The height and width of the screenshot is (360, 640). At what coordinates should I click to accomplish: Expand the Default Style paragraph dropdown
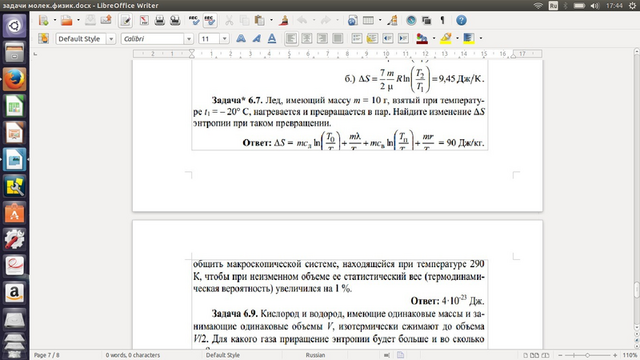(111, 39)
